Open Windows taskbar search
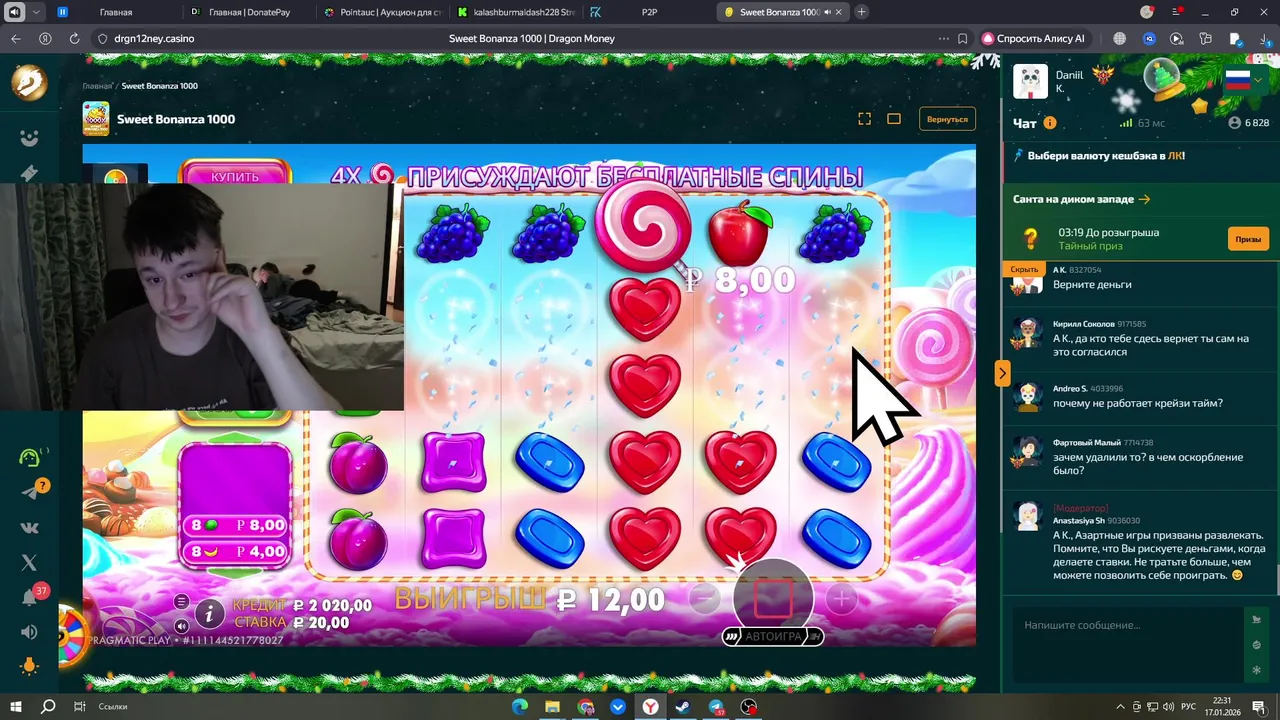The height and width of the screenshot is (720, 1280). (48, 706)
